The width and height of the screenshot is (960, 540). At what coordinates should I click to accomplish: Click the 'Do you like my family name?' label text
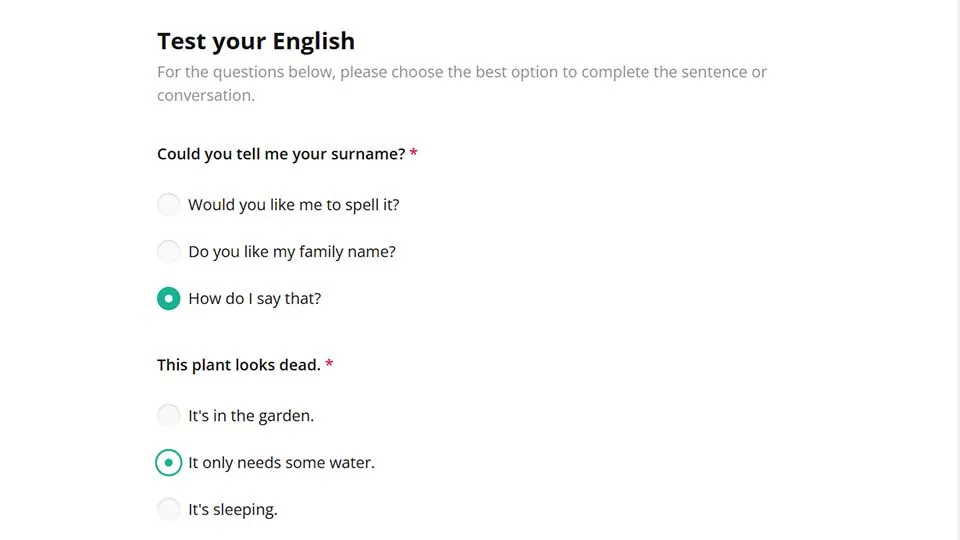pyautogui.click(x=292, y=252)
